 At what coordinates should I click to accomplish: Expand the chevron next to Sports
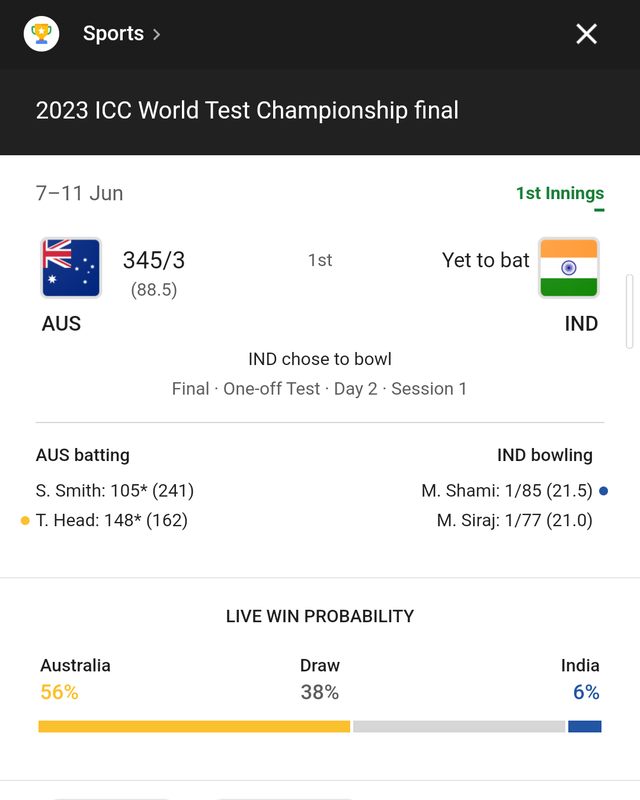(x=156, y=34)
